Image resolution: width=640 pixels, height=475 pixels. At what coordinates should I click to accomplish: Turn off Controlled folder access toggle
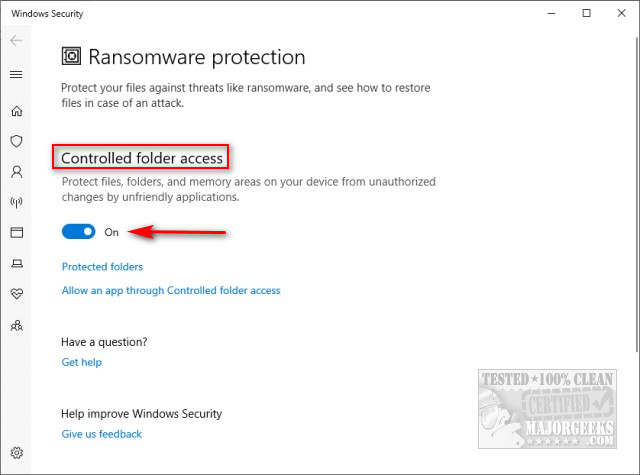pyautogui.click(x=78, y=232)
